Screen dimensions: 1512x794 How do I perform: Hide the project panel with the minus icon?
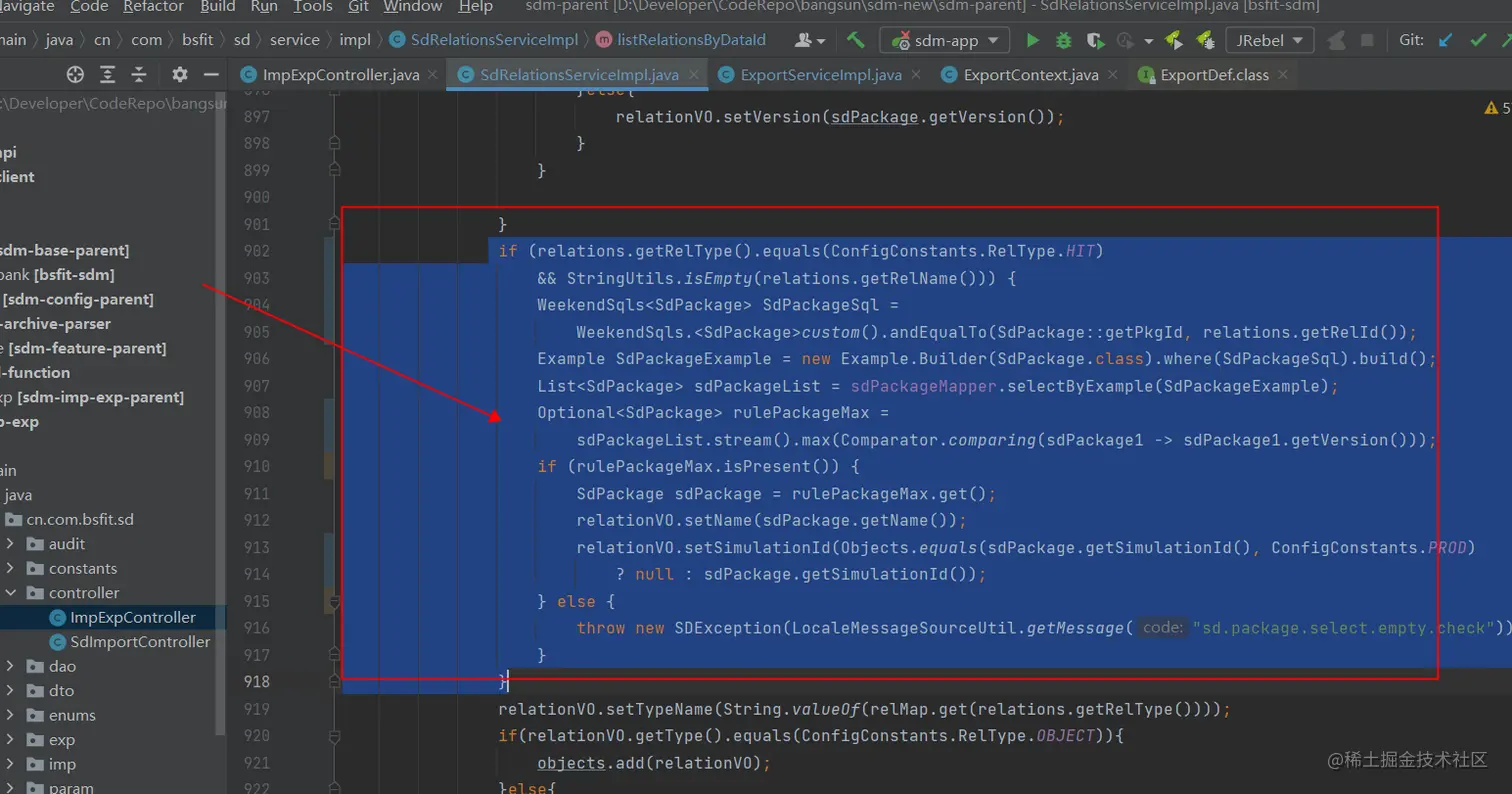click(x=210, y=75)
